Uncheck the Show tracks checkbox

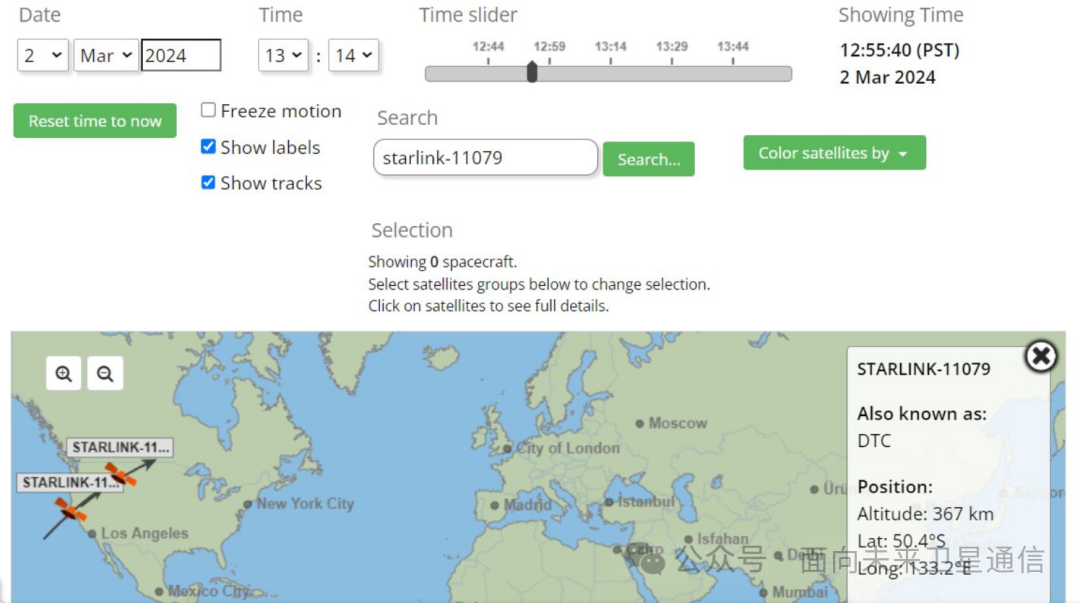pyautogui.click(x=208, y=182)
